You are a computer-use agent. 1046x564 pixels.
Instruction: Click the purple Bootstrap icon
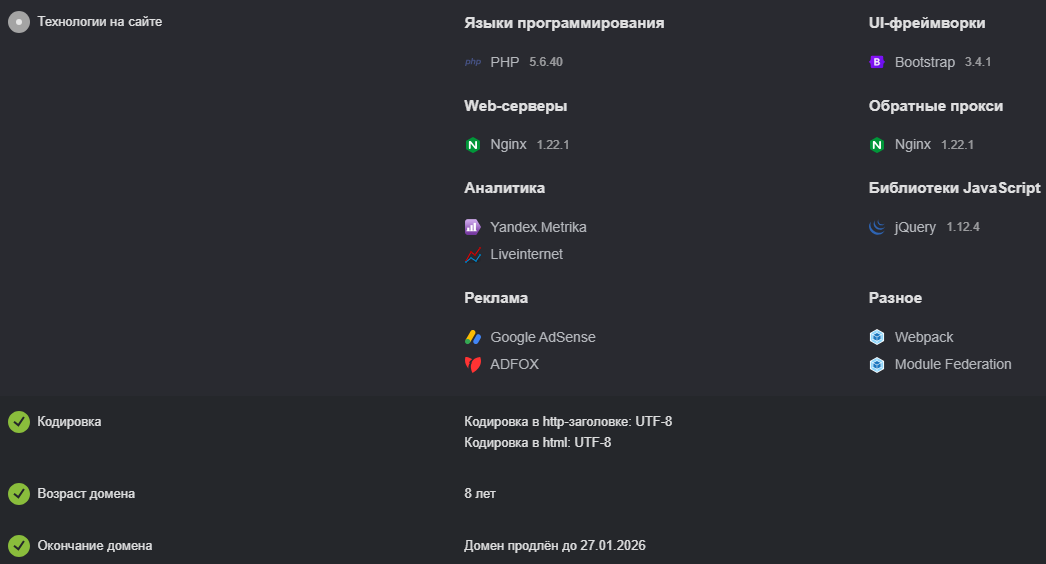click(877, 62)
